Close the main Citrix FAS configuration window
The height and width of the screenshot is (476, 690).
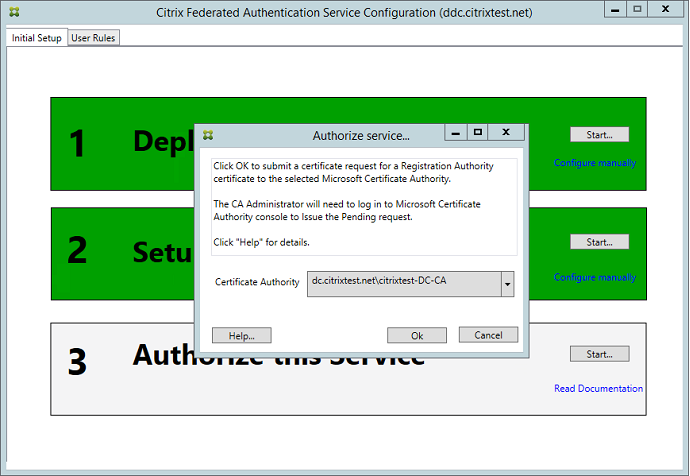click(665, 9)
